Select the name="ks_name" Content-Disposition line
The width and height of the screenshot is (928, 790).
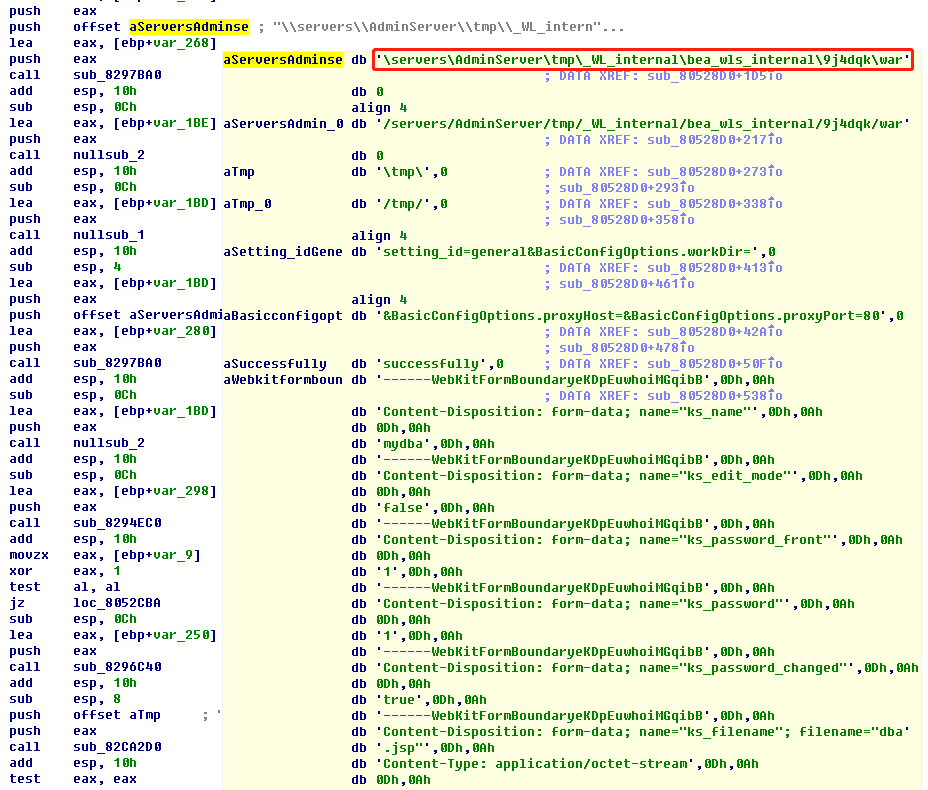[x=599, y=411]
